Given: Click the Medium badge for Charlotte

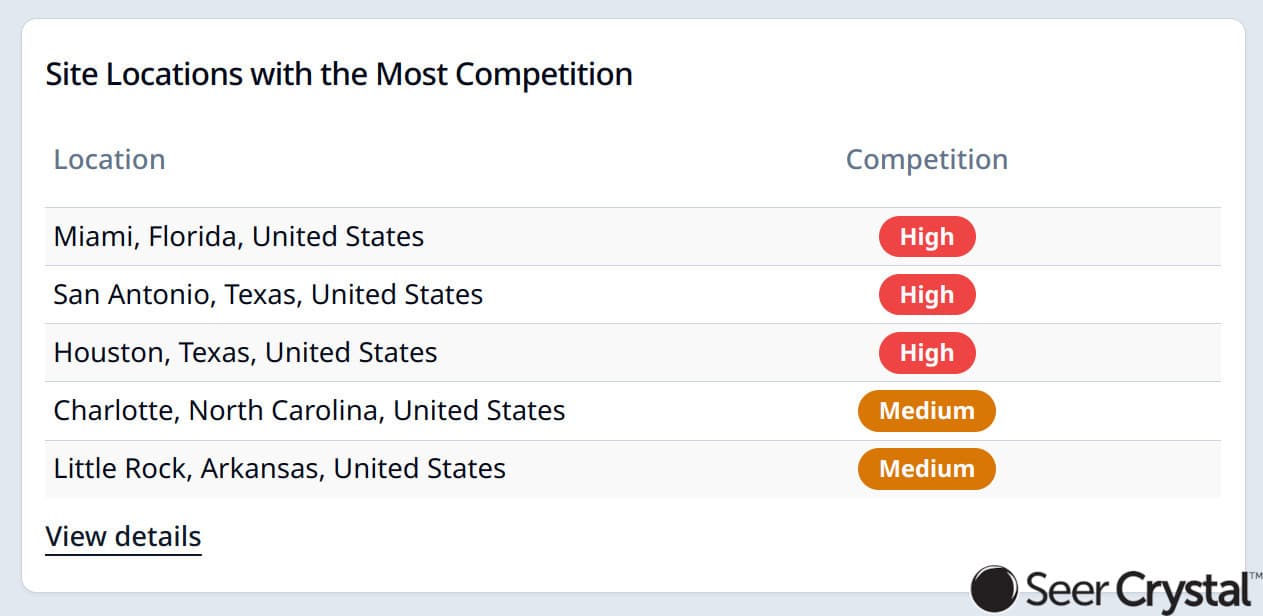Looking at the screenshot, I should [927, 411].
